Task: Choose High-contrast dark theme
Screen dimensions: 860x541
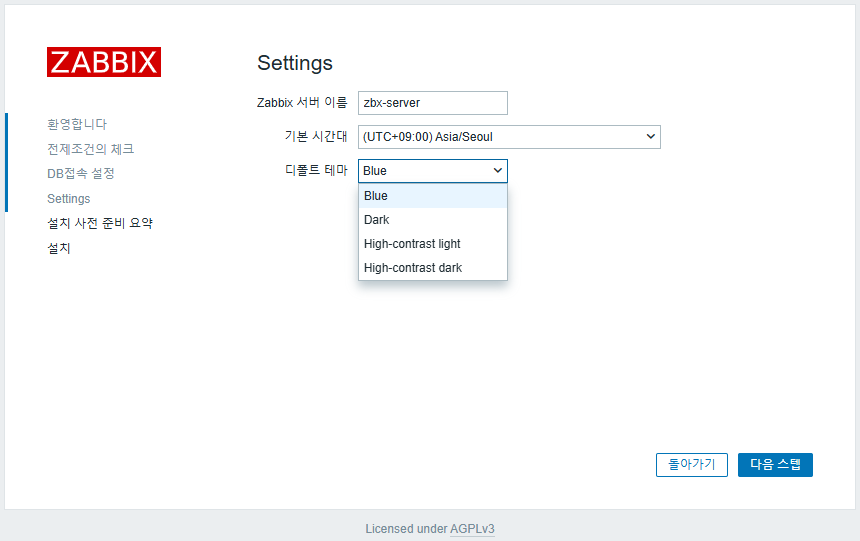Action: [433, 268]
